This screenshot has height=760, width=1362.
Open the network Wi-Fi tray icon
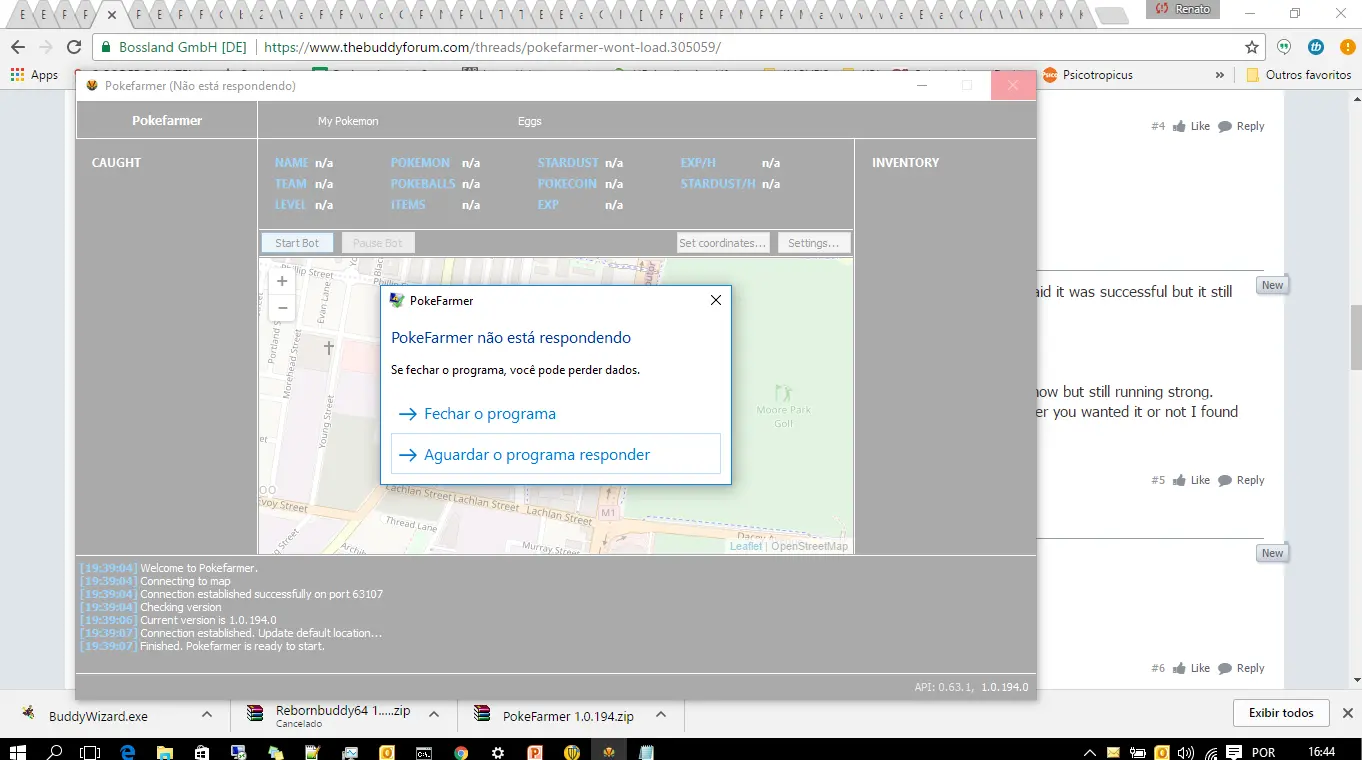(1211, 752)
